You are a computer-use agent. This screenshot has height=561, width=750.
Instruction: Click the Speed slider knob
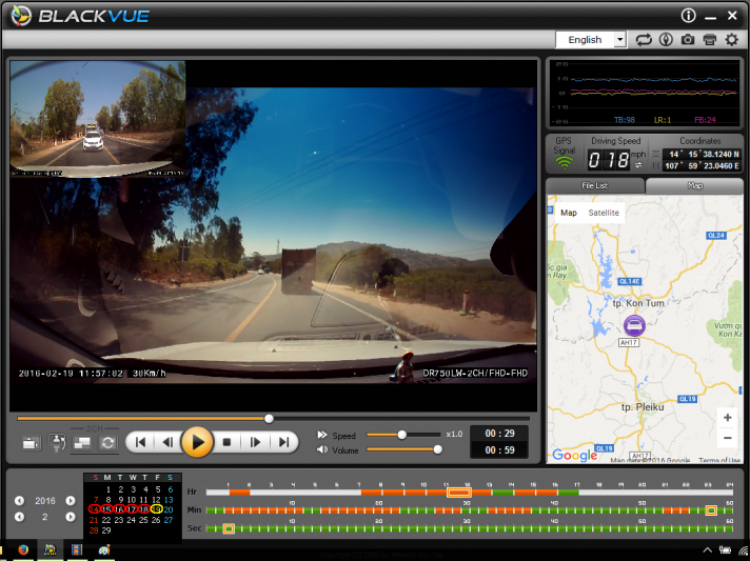402,435
